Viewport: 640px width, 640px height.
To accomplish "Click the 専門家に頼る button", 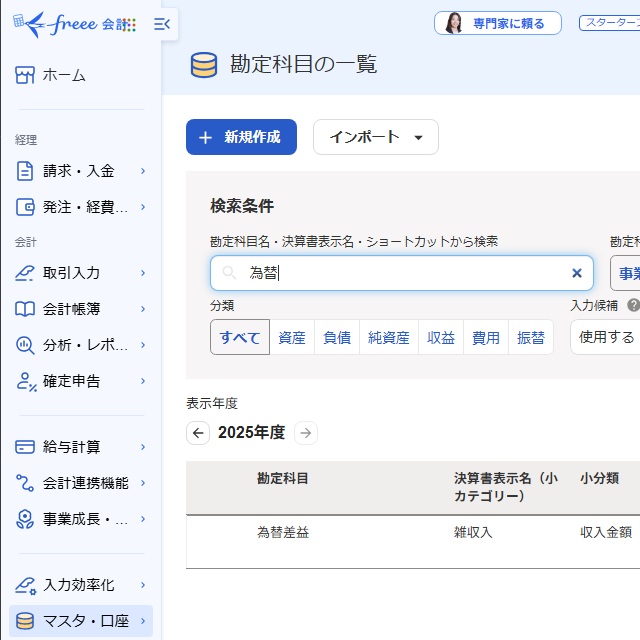I will click(x=498, y=23).
